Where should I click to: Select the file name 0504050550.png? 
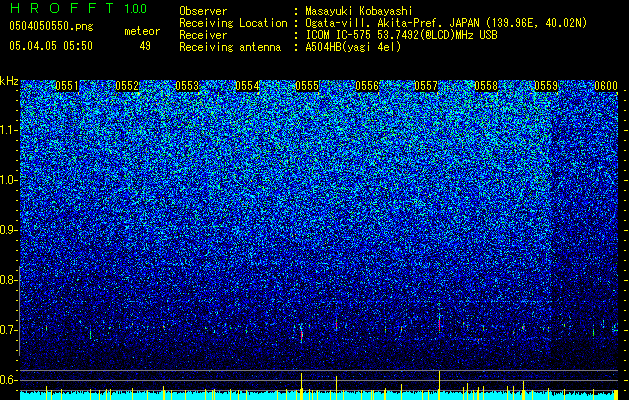click(x=51, y=26)
